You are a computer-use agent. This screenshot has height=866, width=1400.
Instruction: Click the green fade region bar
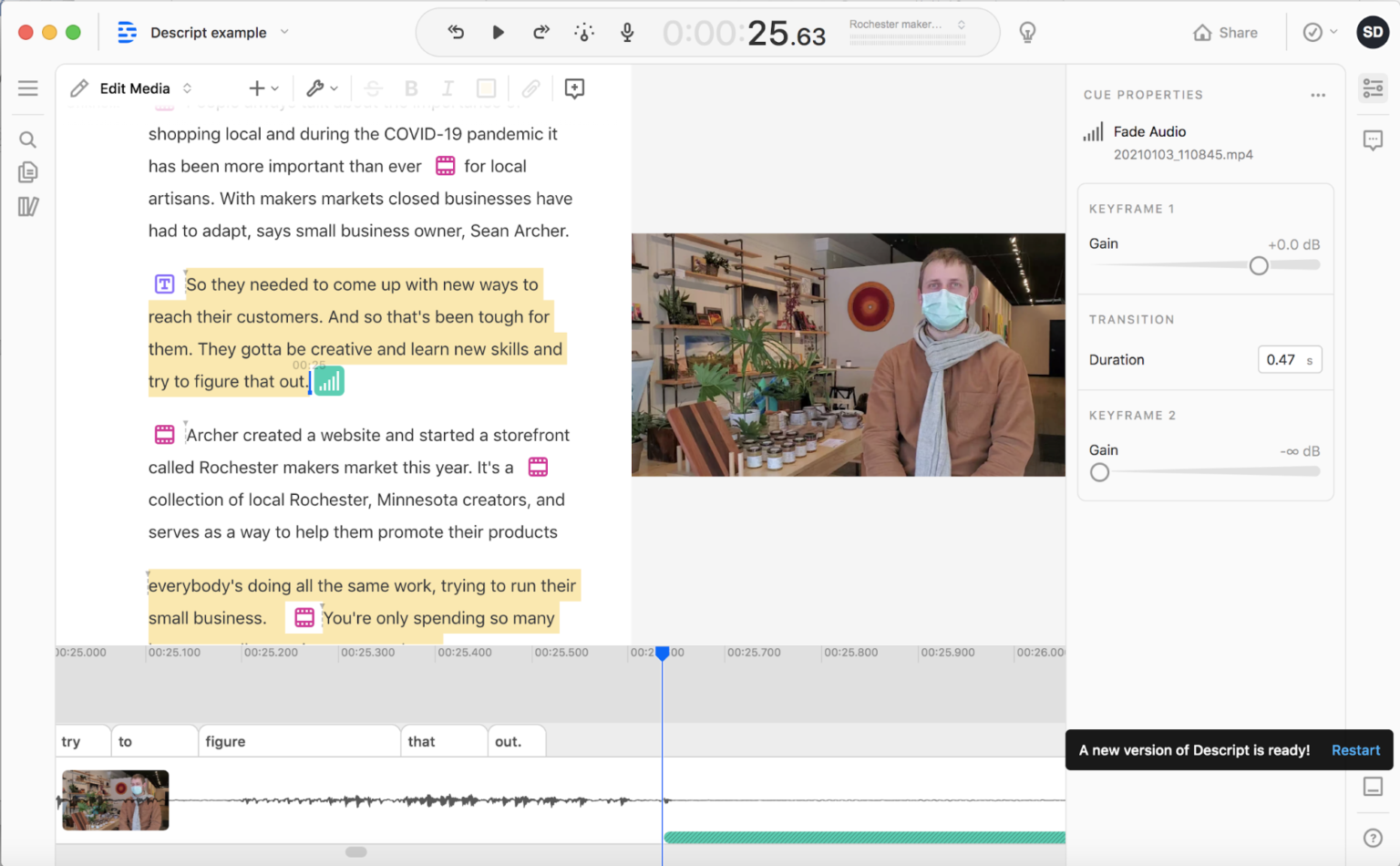[864, 837]
